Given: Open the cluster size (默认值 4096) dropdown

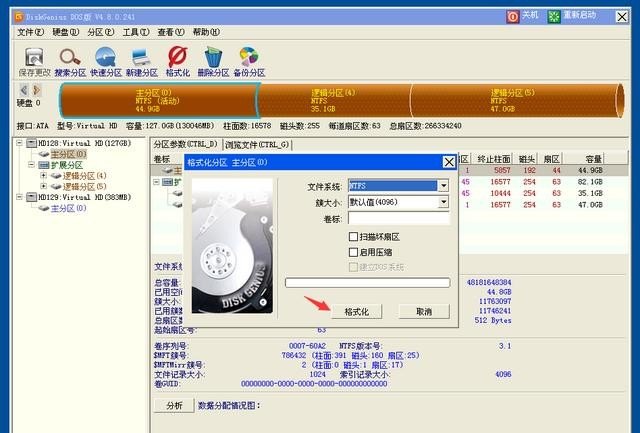Looking at the screenshot, I should pyautogui.click(x=443, y=202).
